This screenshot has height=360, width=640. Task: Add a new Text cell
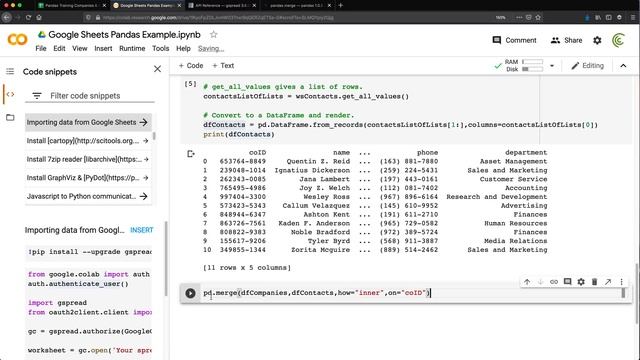click(x=223, y=66)
